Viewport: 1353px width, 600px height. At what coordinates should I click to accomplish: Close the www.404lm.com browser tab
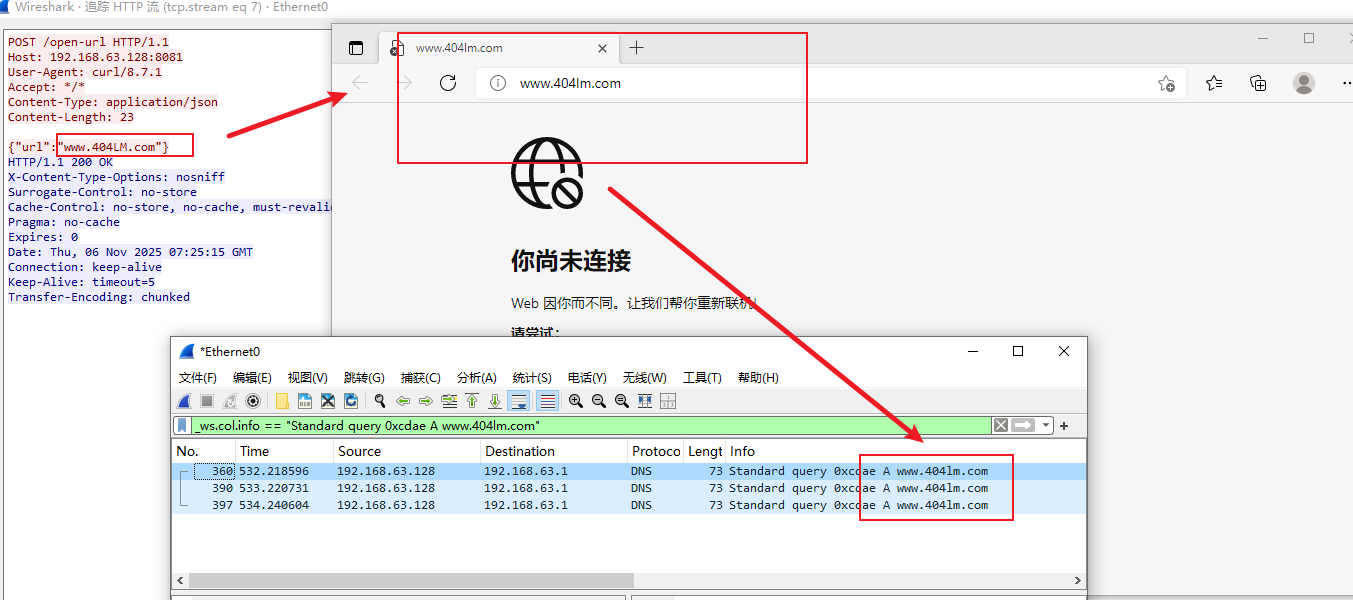pos(602,48)
